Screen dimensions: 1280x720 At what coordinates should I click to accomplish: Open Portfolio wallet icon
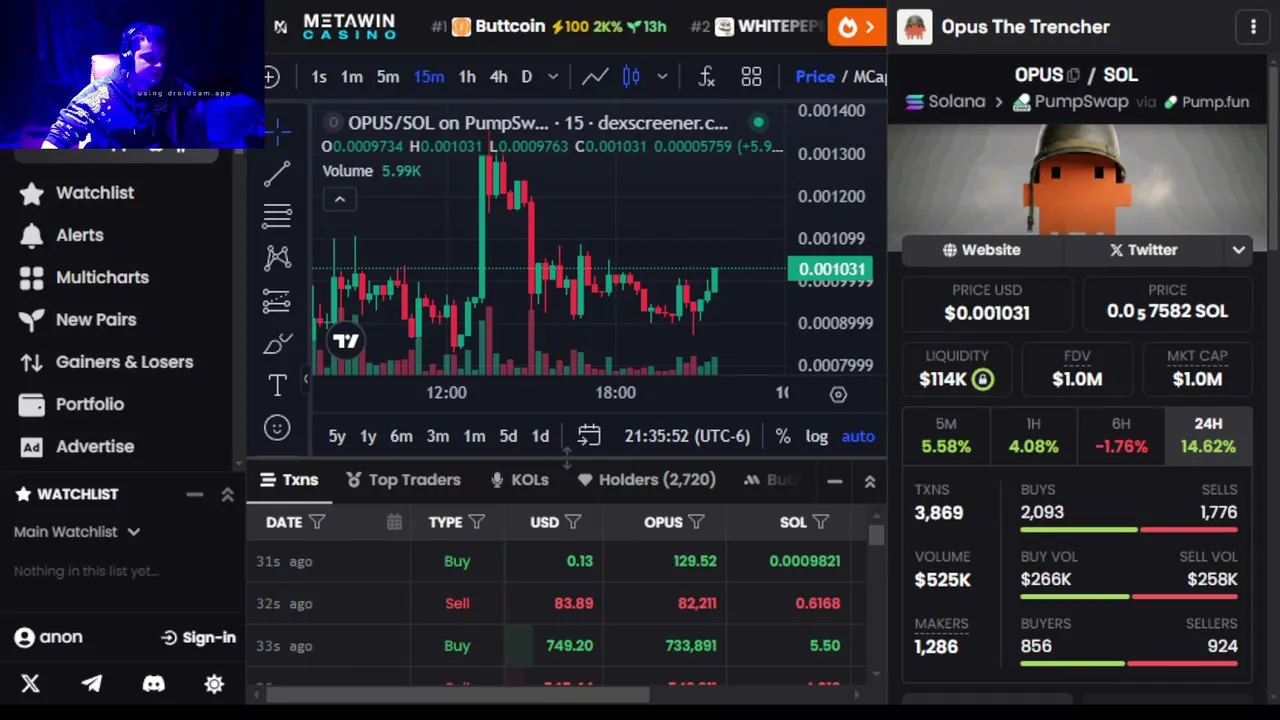pos(32,404)
